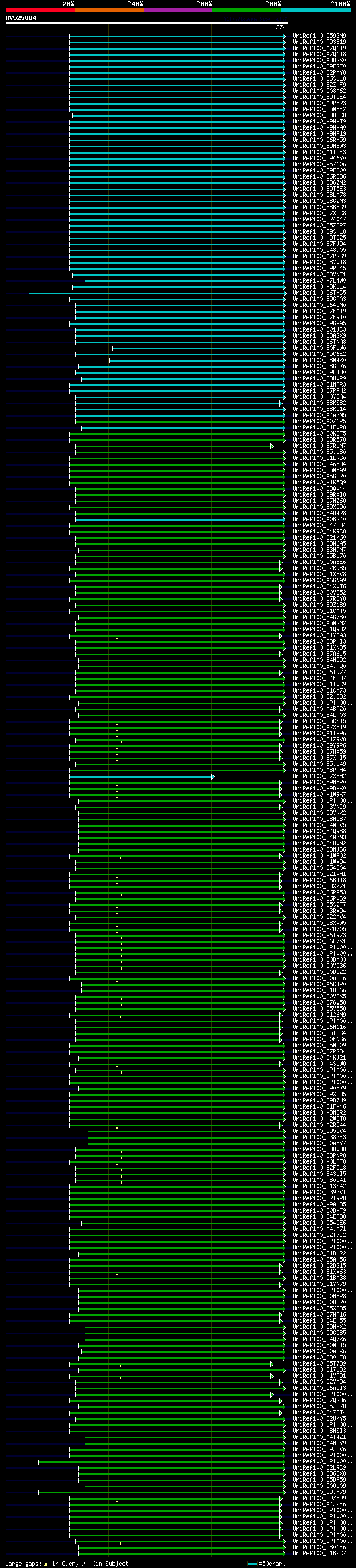Select the UniRef100_O24047 entry
Image resolution: width=356 pixels, height=1568 pixels.
pos(319,220)
